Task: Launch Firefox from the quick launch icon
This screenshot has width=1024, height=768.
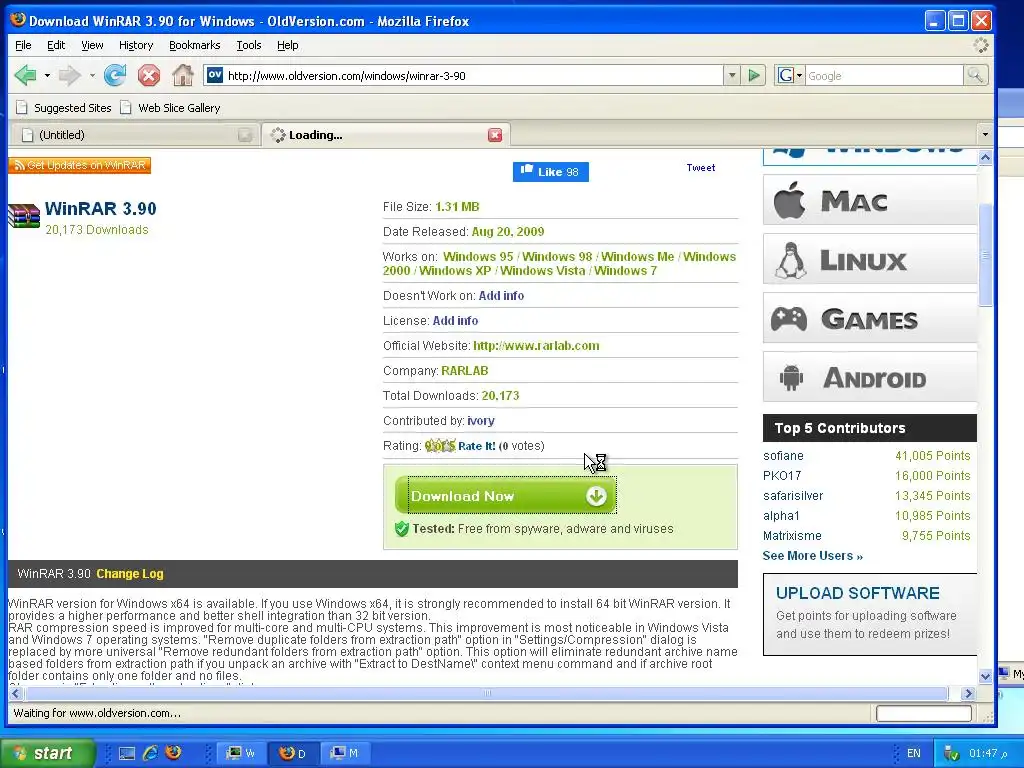Action: coord(173,752)
